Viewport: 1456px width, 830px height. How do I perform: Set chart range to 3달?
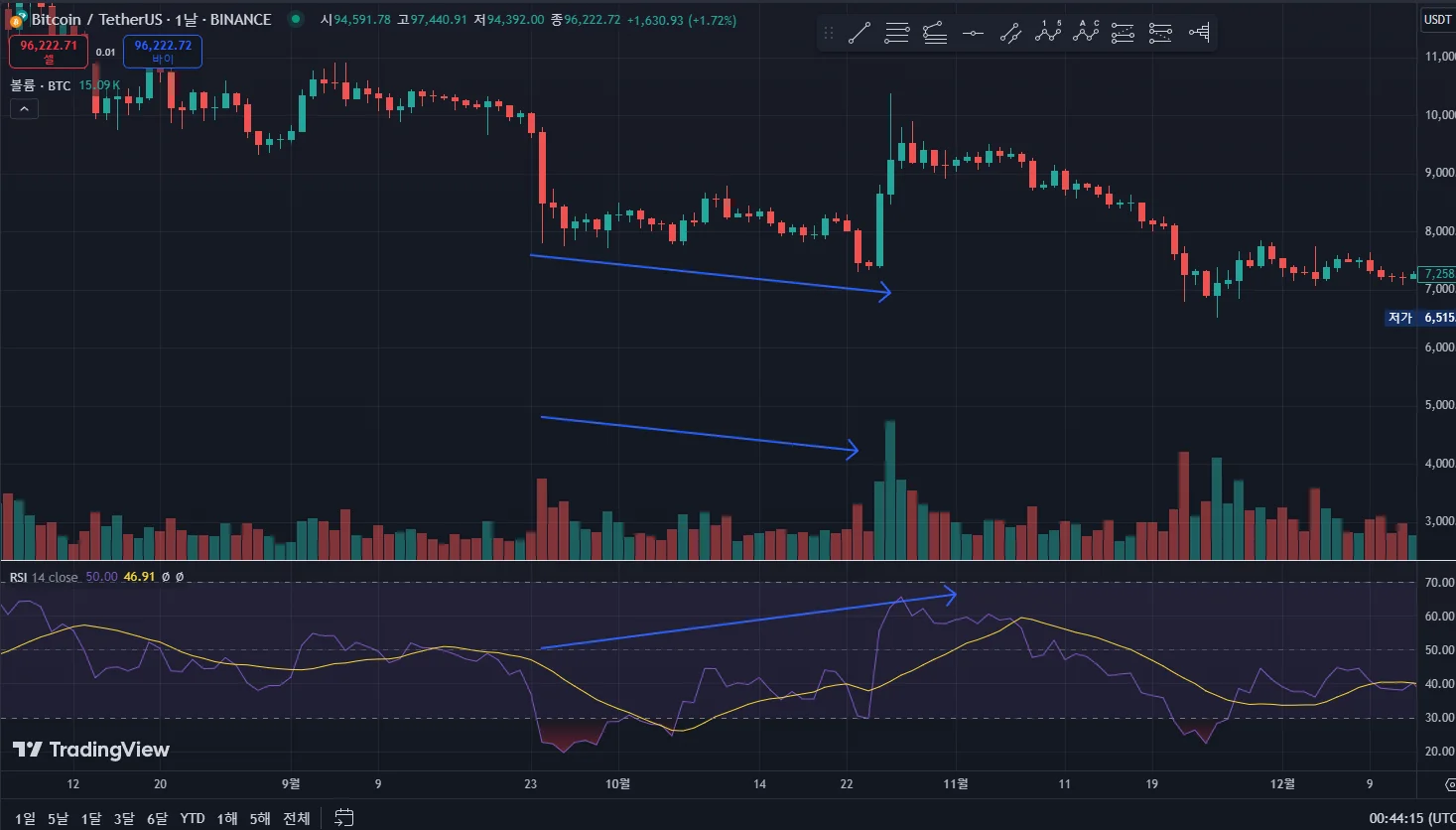pyautogui.click(x=124, y=818)
